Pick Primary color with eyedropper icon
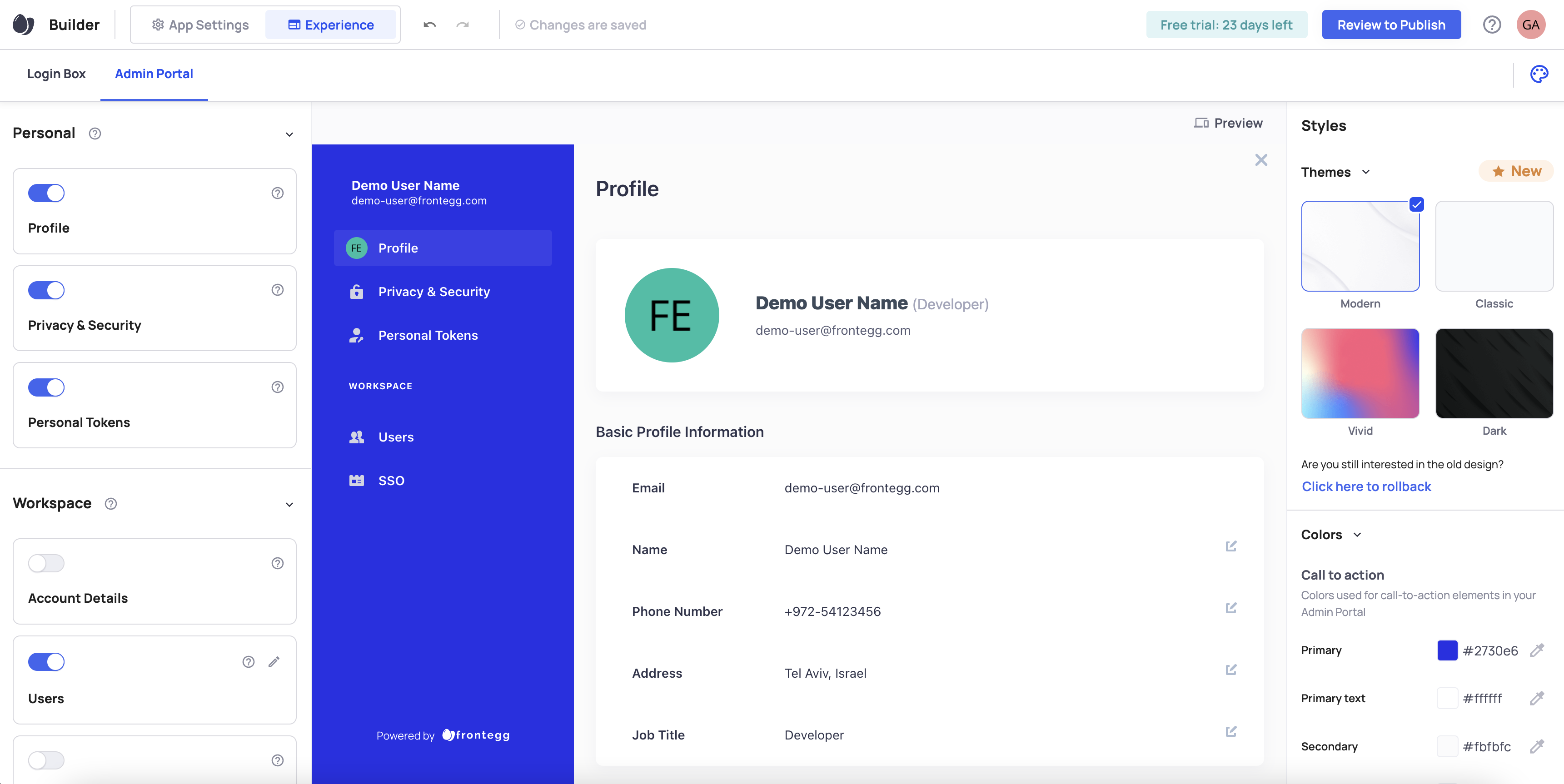Image resolution: width=1564 pixels, height=784 pixels. 1537,650
